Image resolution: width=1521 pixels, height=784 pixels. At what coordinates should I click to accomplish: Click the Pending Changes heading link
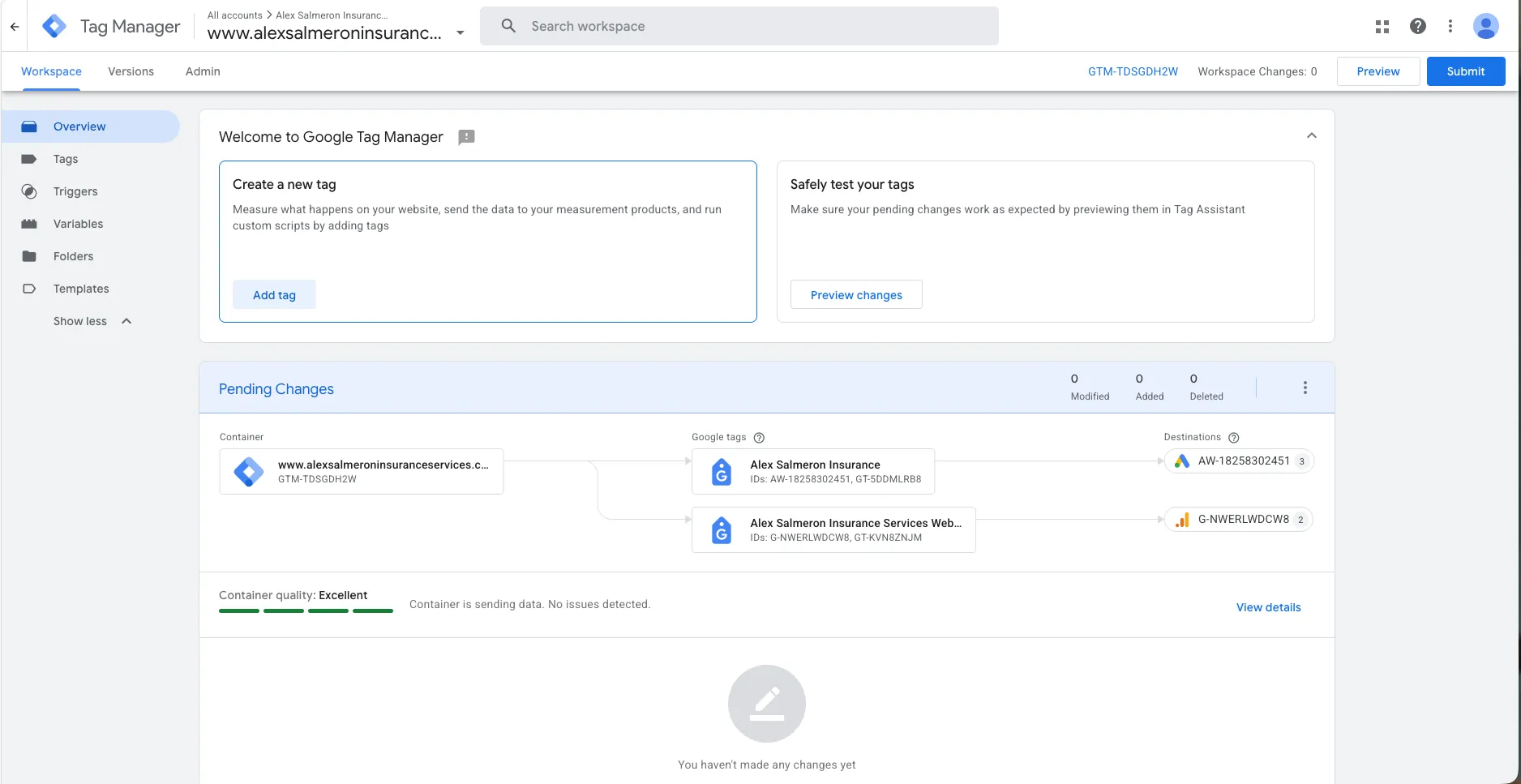point(276,389)
